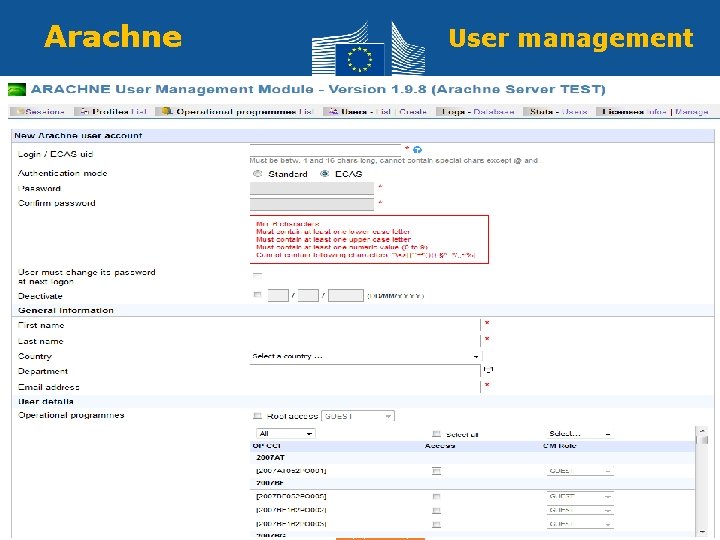Click the 2007AT group header row
The height and width of the screenshot is (540, 720).
473,457
